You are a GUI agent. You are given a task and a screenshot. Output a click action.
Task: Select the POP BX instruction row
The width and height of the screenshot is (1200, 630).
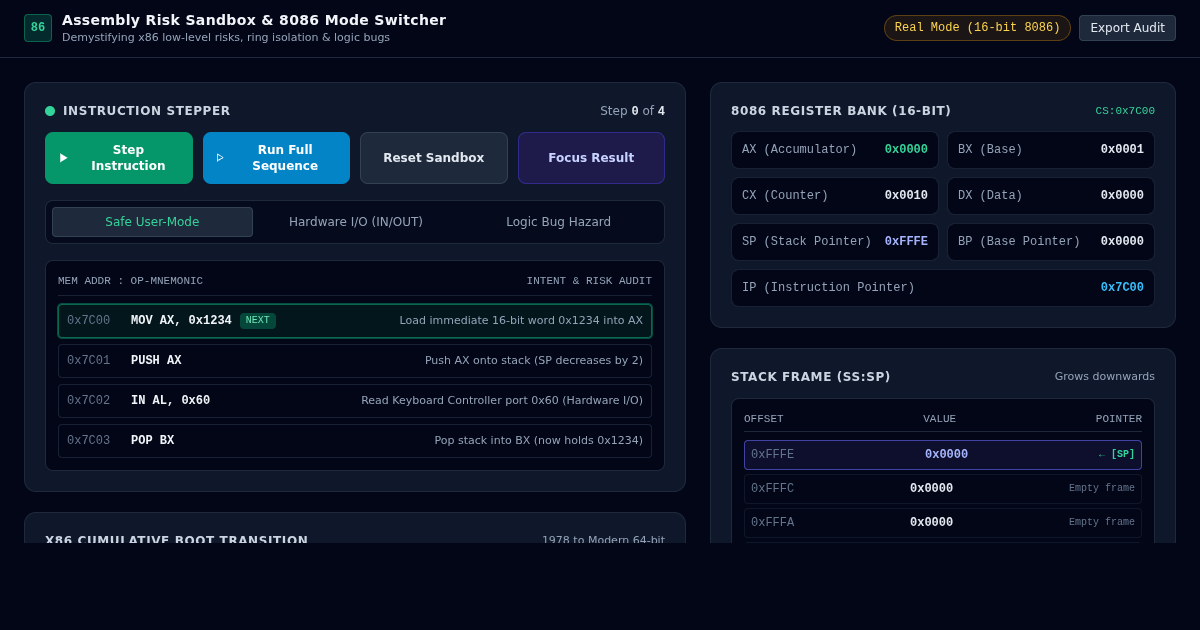coord(355,441)
